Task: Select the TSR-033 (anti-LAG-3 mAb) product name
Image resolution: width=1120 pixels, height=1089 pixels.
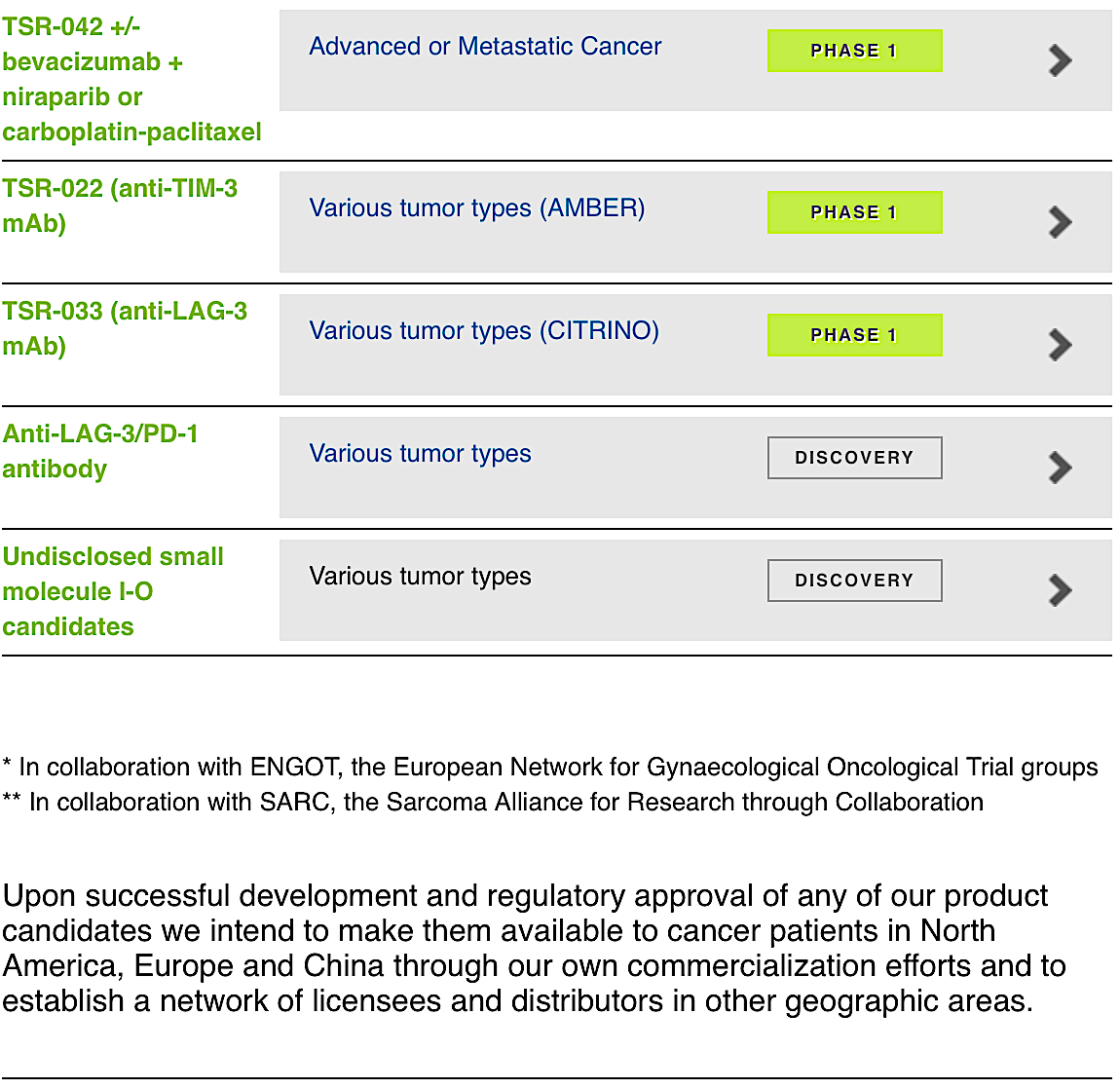Action: tap(124, 328)
